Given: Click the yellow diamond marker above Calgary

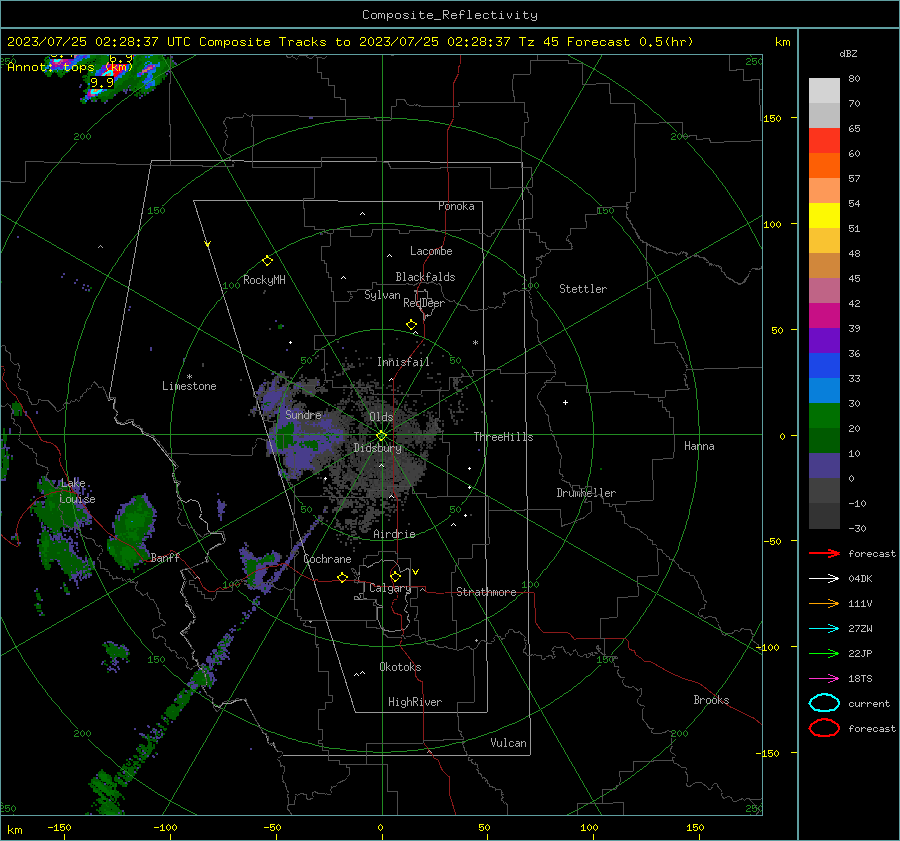Looking at the screenshot, I should pyautogui.click(x=395, y=576).
